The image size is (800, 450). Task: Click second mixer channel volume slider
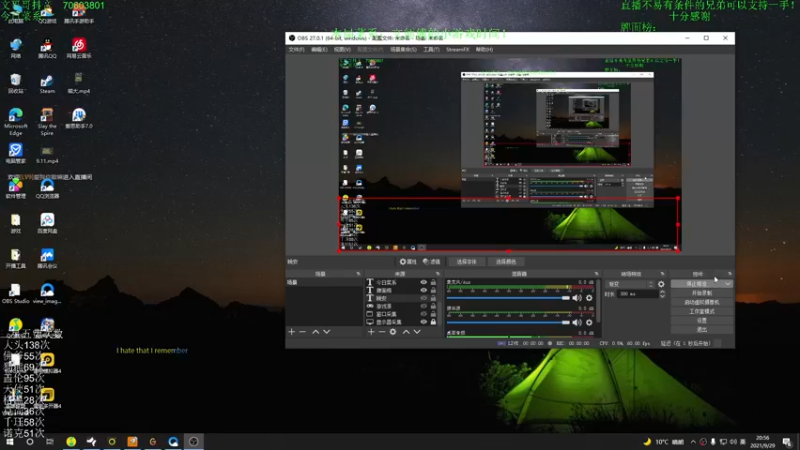coord(508,322)
